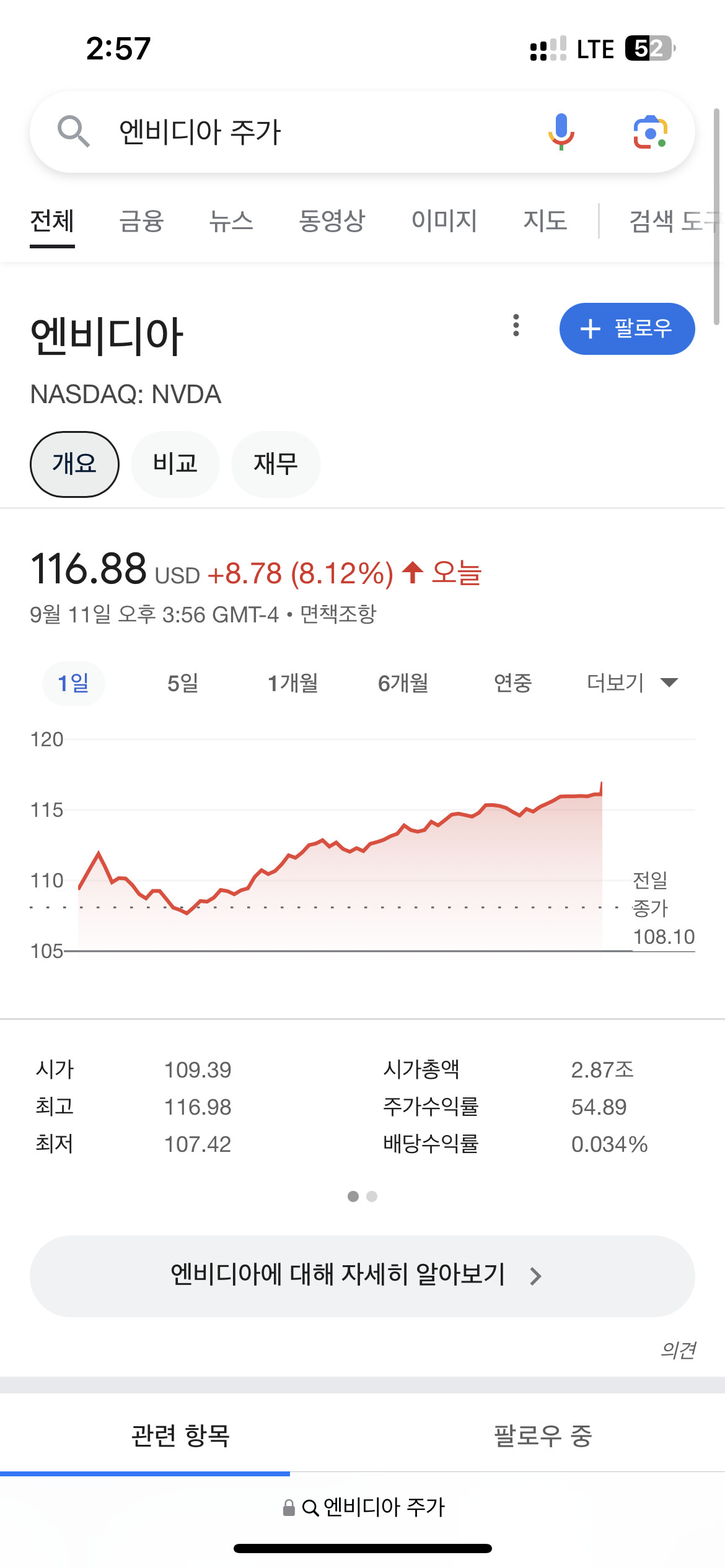Open the 면책조항 disclaimer link
The height and width of the screenshot is (1568, 725).
coord(338,614)
